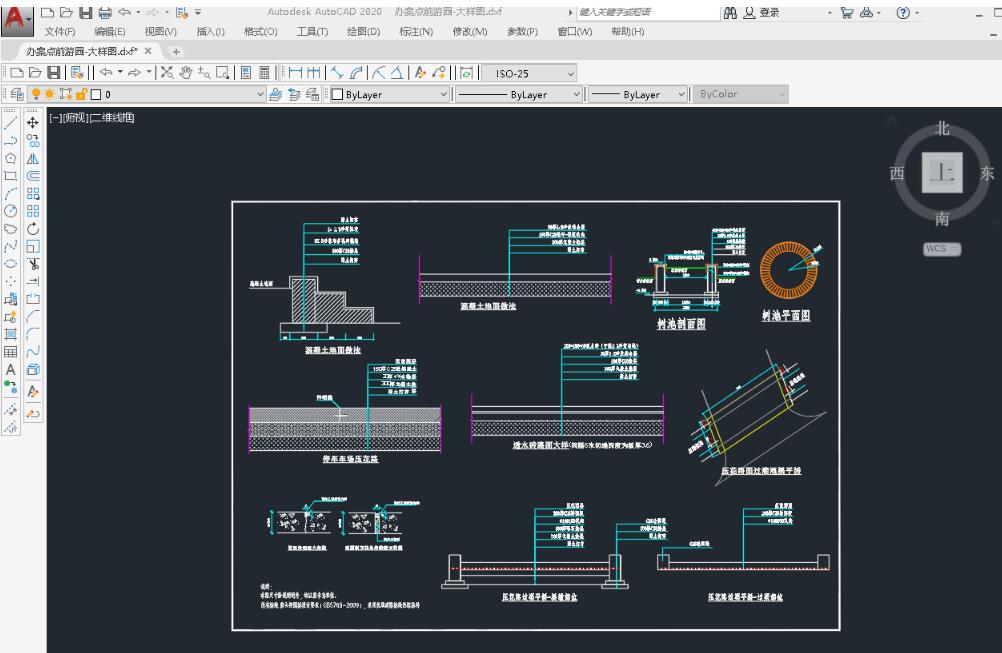This screenshot has height=653, width=1002.
Task: Click the Layer Previous icon
Action: 294,95
